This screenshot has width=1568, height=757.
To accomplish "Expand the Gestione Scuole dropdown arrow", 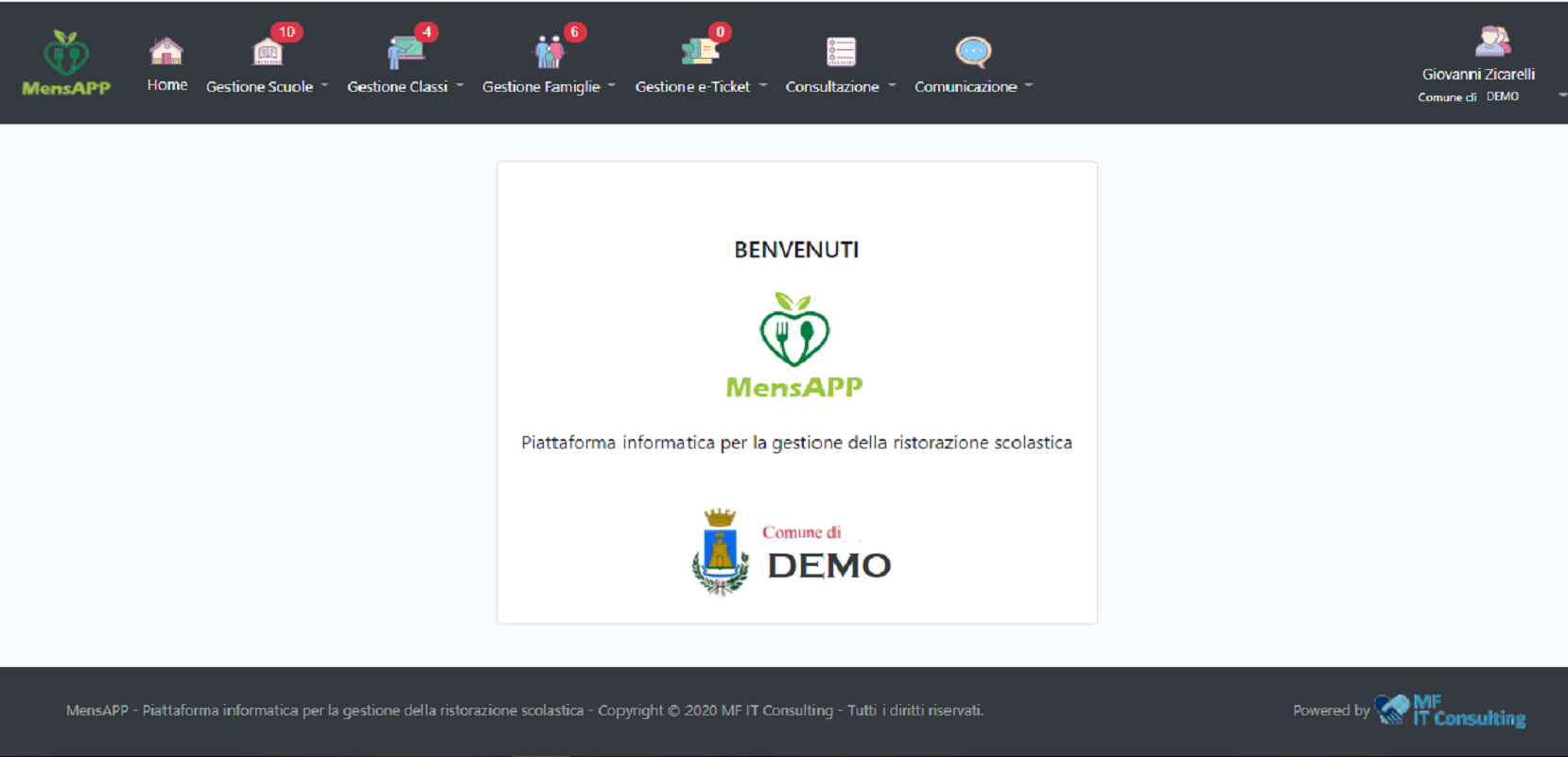I will [324, 85].
